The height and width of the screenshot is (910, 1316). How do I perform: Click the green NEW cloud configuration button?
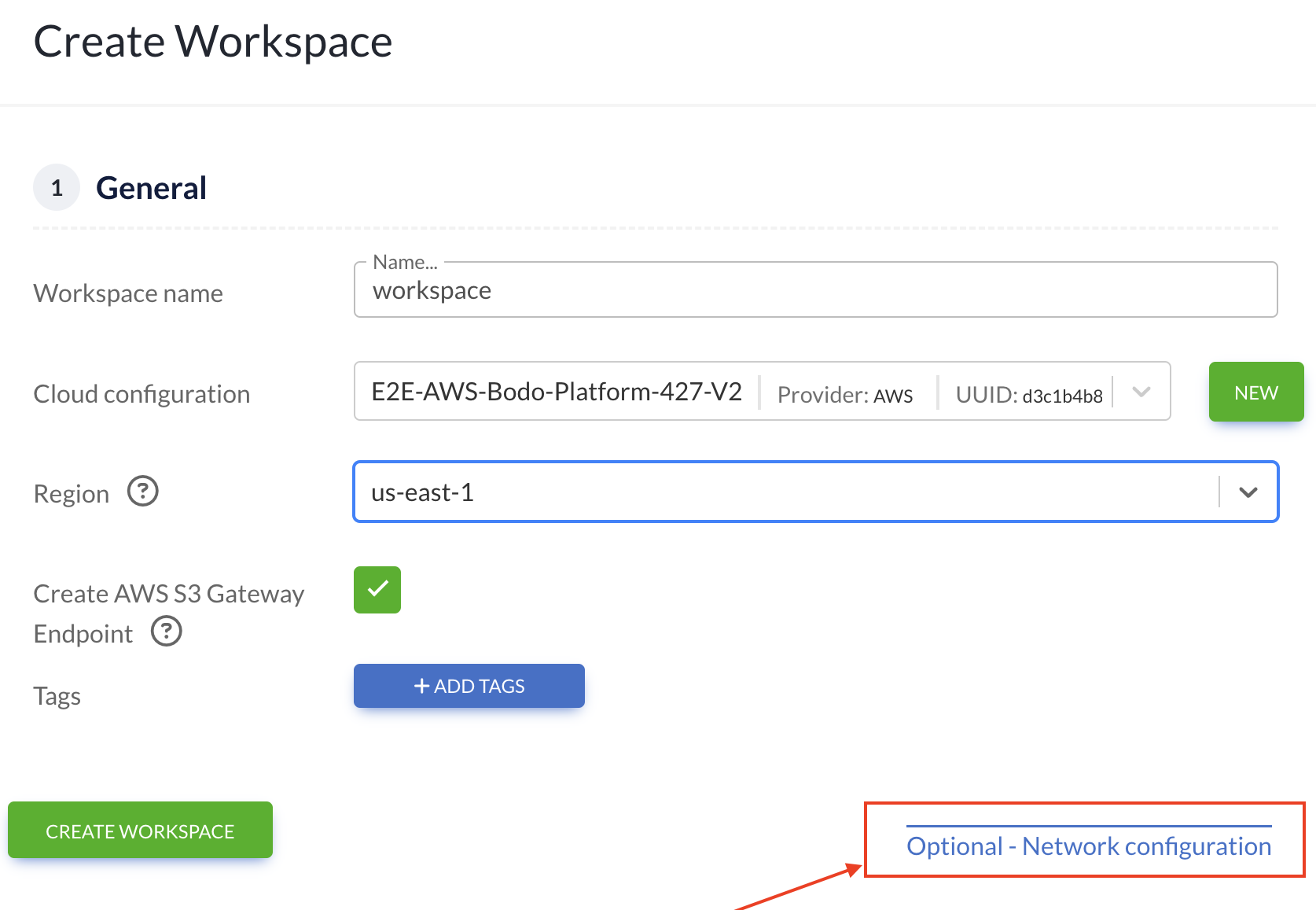1256,392
